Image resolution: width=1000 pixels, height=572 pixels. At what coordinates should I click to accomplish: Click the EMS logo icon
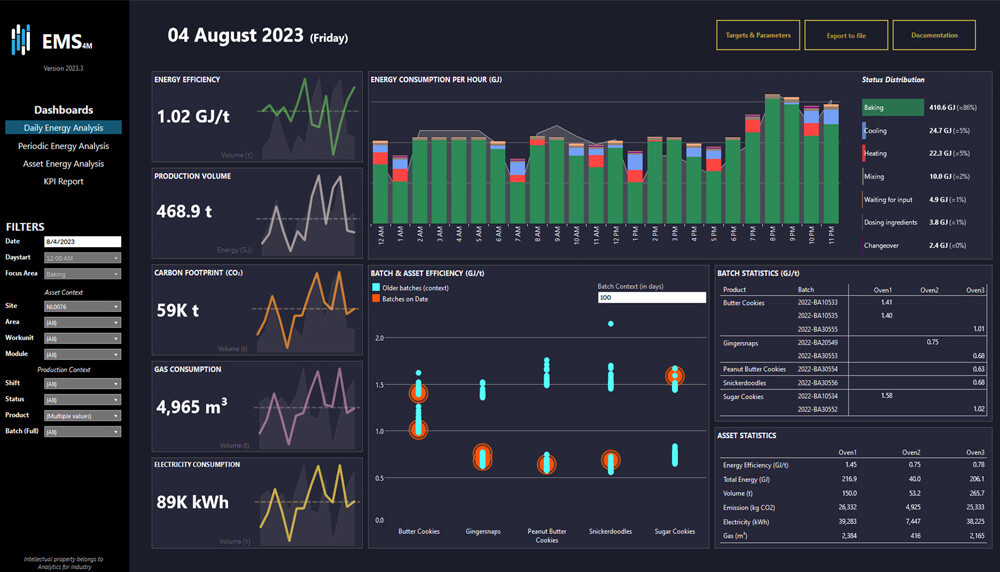(21, 40)
